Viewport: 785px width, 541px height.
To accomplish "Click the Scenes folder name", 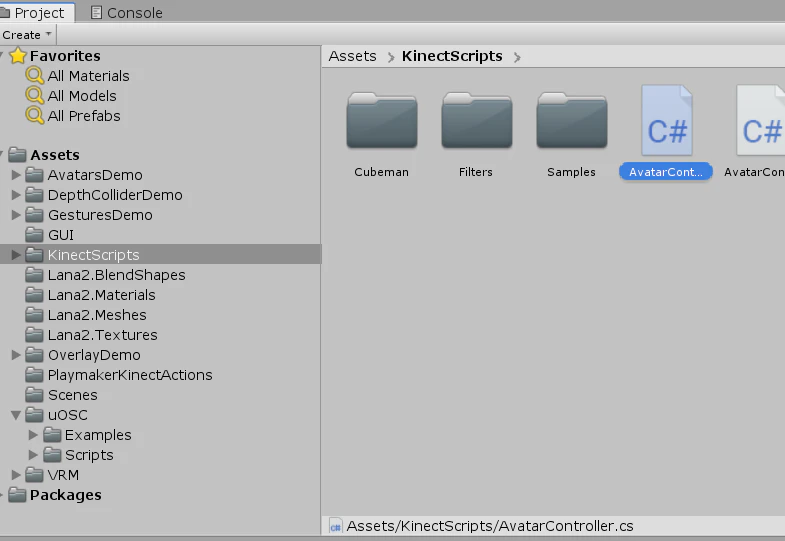I will click(73, 395).
